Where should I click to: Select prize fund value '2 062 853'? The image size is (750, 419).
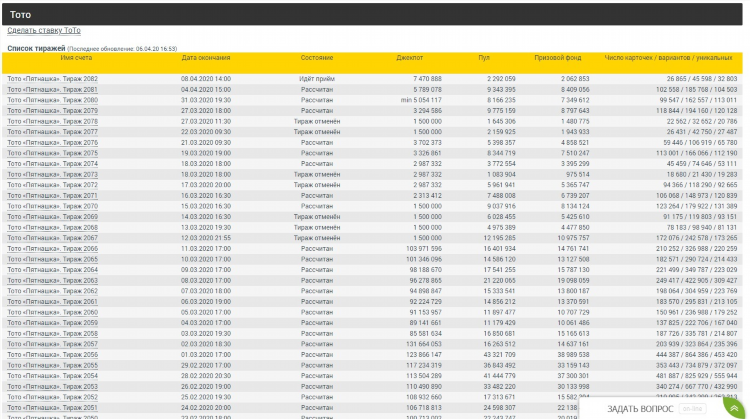[x=575, y=79]
